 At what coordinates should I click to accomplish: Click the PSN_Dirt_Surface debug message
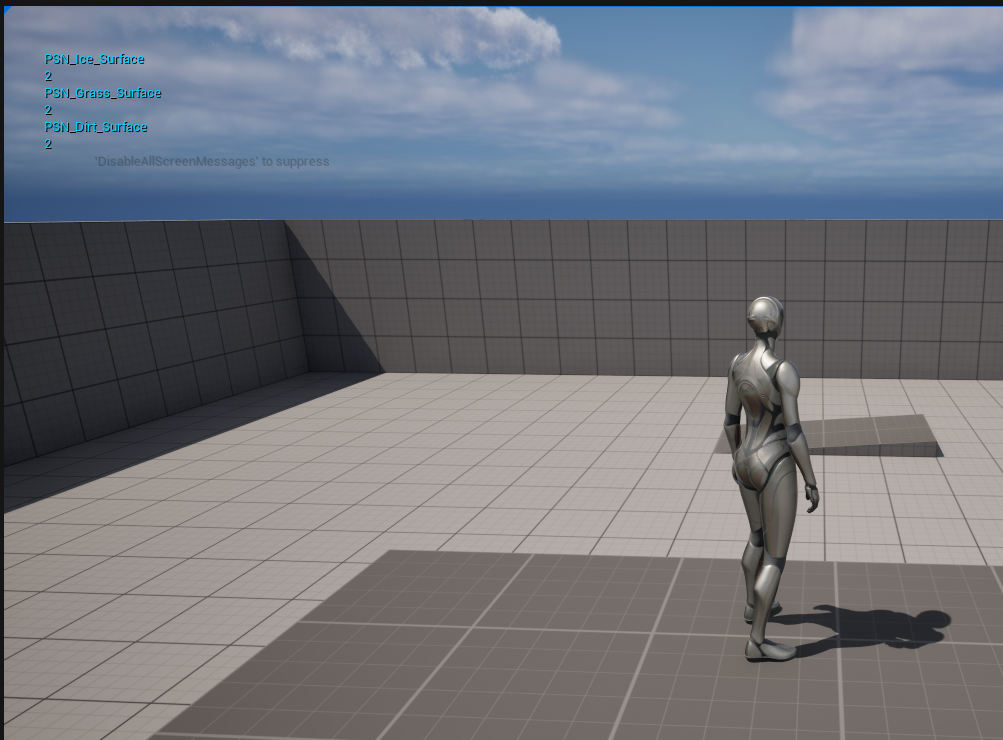pyautogui.click(x=95, y=127)
